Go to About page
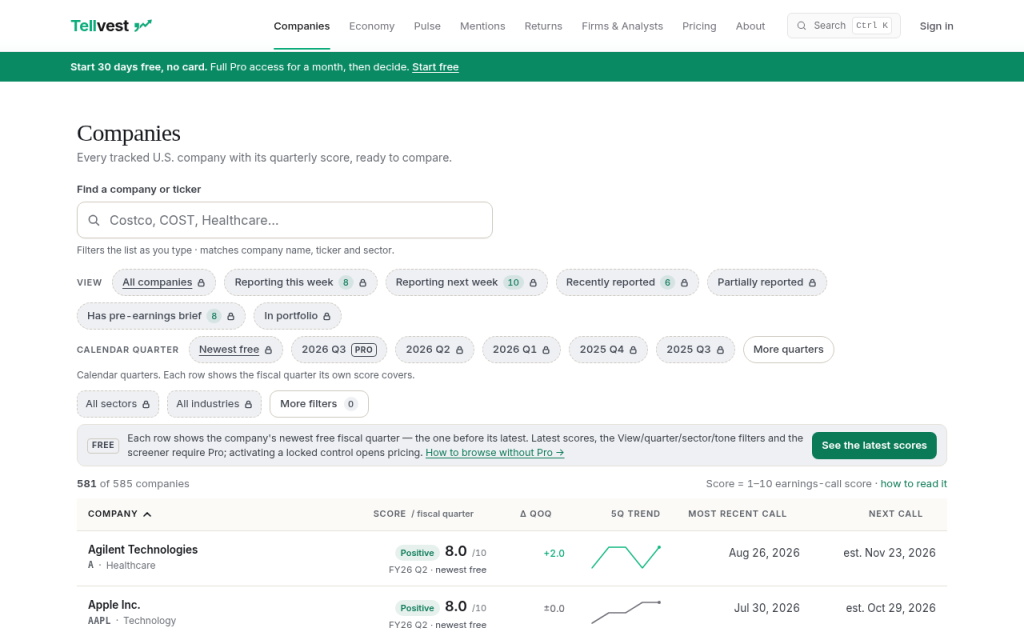The height and width of the screenshot is (640, 1024). [750, 26]
